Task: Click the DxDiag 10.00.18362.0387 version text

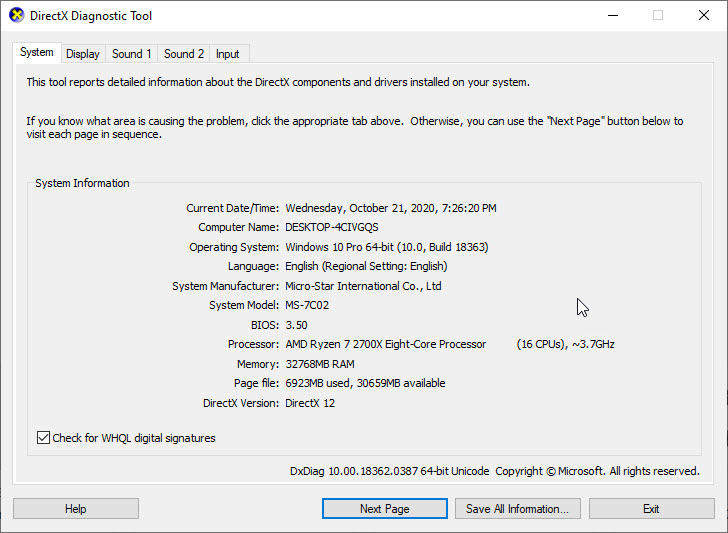Action: (390, 471)
